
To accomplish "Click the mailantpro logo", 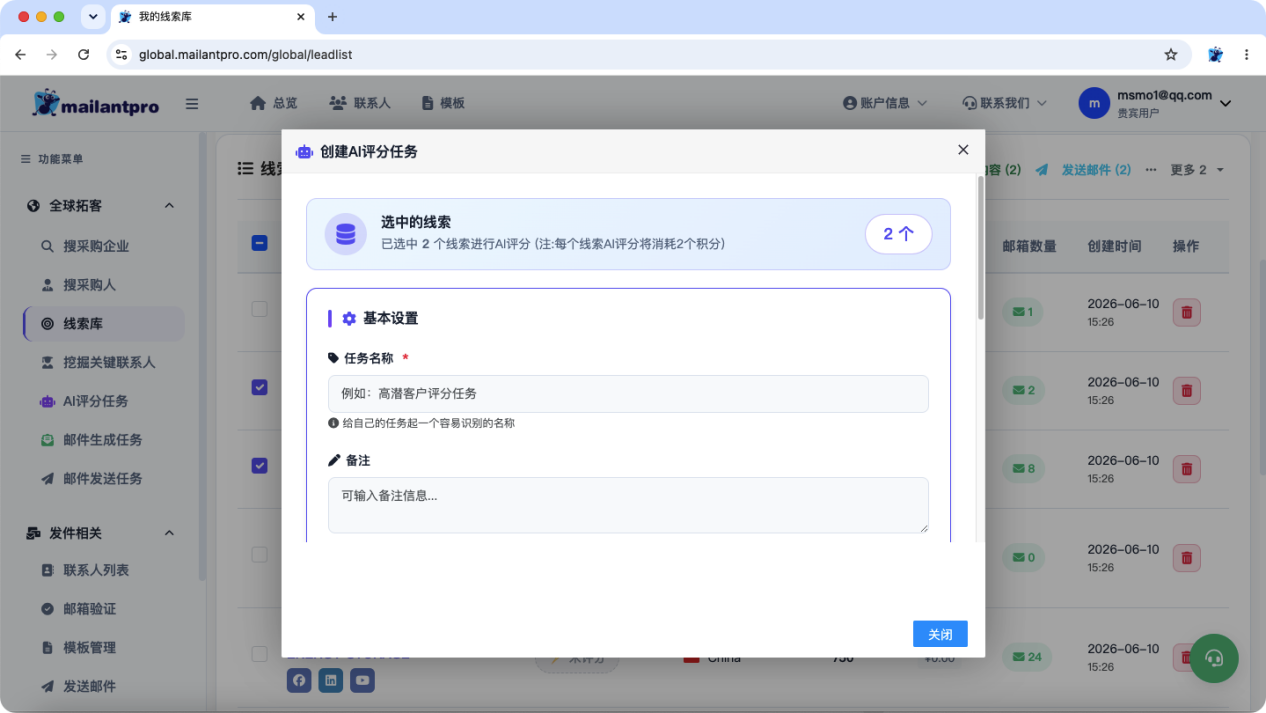I will click(96, 103).
